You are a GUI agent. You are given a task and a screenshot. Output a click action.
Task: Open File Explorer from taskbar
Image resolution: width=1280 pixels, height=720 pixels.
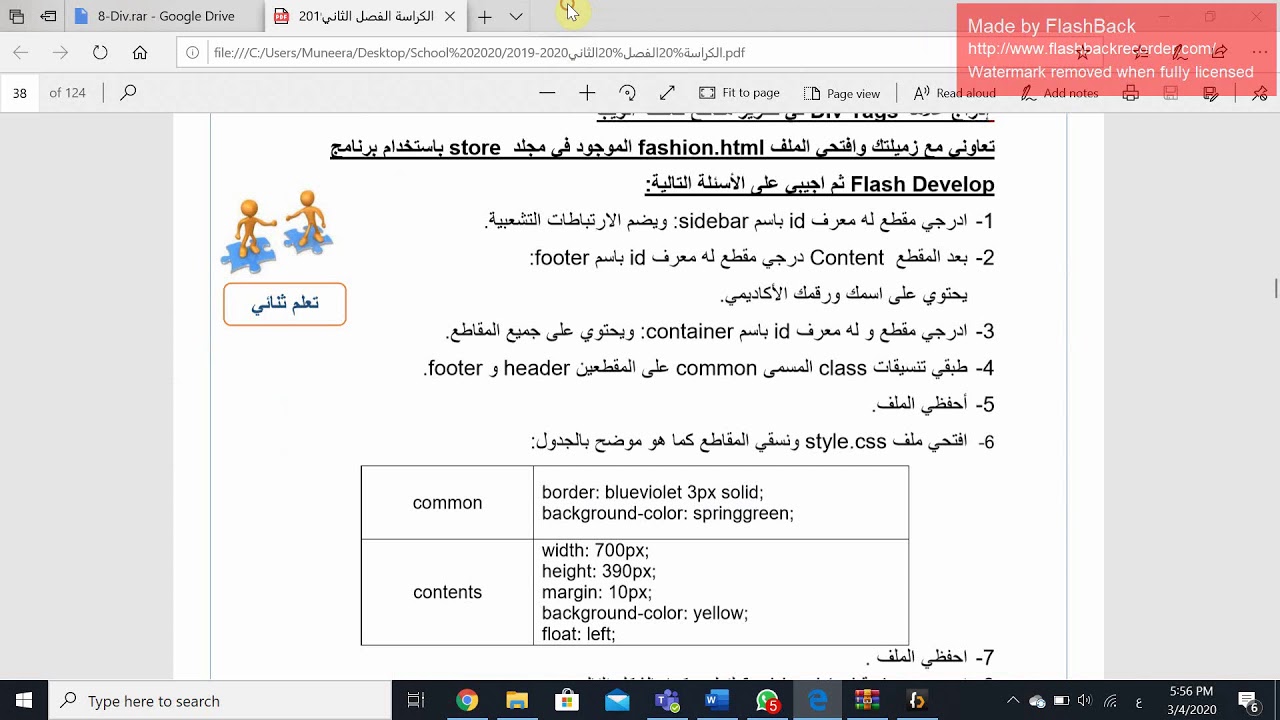[517, 701]
